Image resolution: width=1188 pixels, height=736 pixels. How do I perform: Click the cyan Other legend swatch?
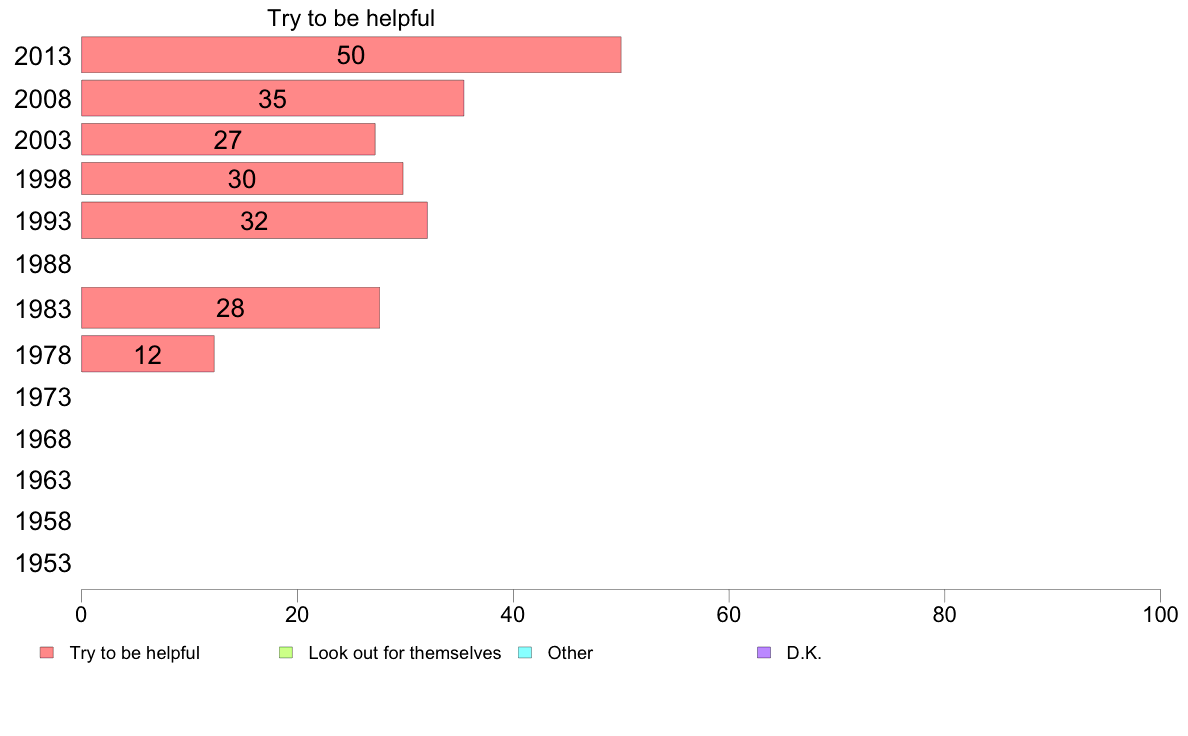click(525, 653)
